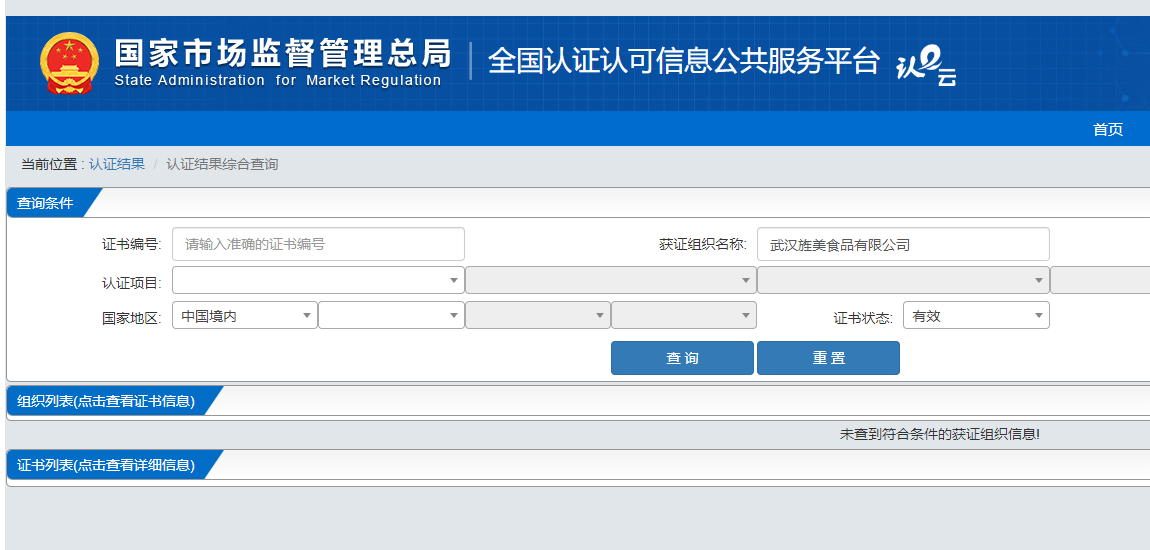
Task: Open the empty province dropdown next to 中国境内
Action: point(391,315)
